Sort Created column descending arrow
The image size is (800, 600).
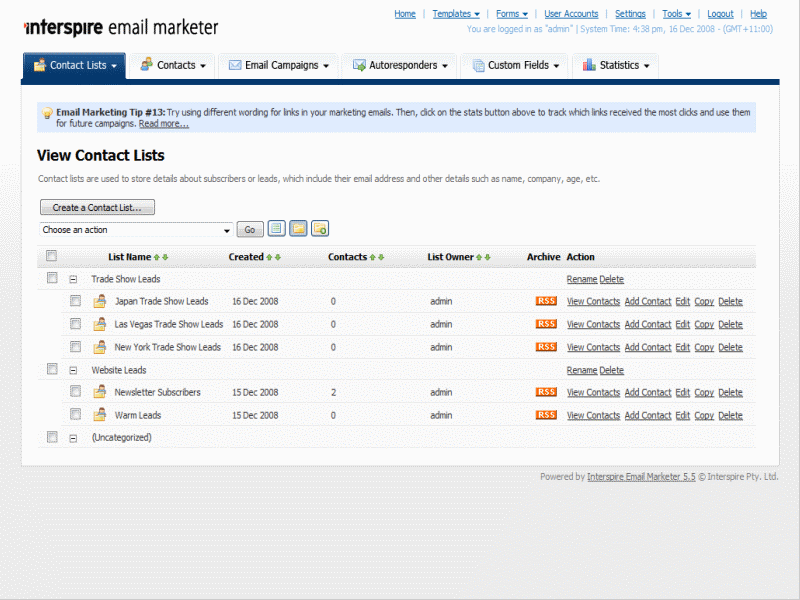pyautogui.click(x=278, y=258)
